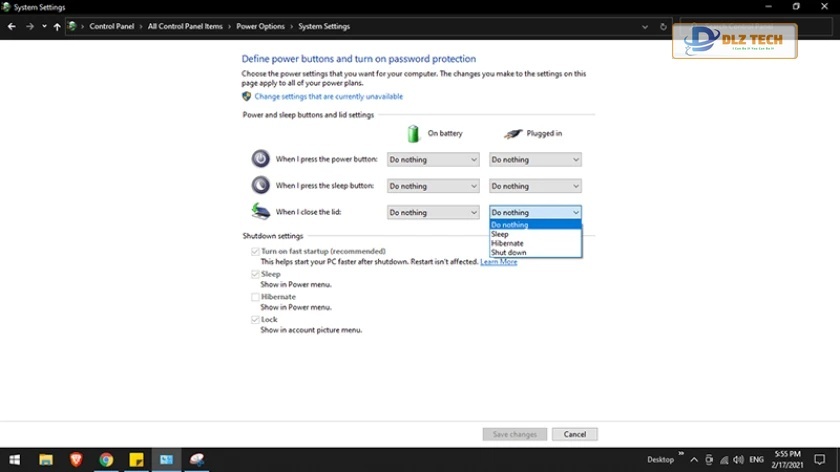Open the Windows Start menu
This screenshot has width=840, height=472.
[x=14, y=460]
